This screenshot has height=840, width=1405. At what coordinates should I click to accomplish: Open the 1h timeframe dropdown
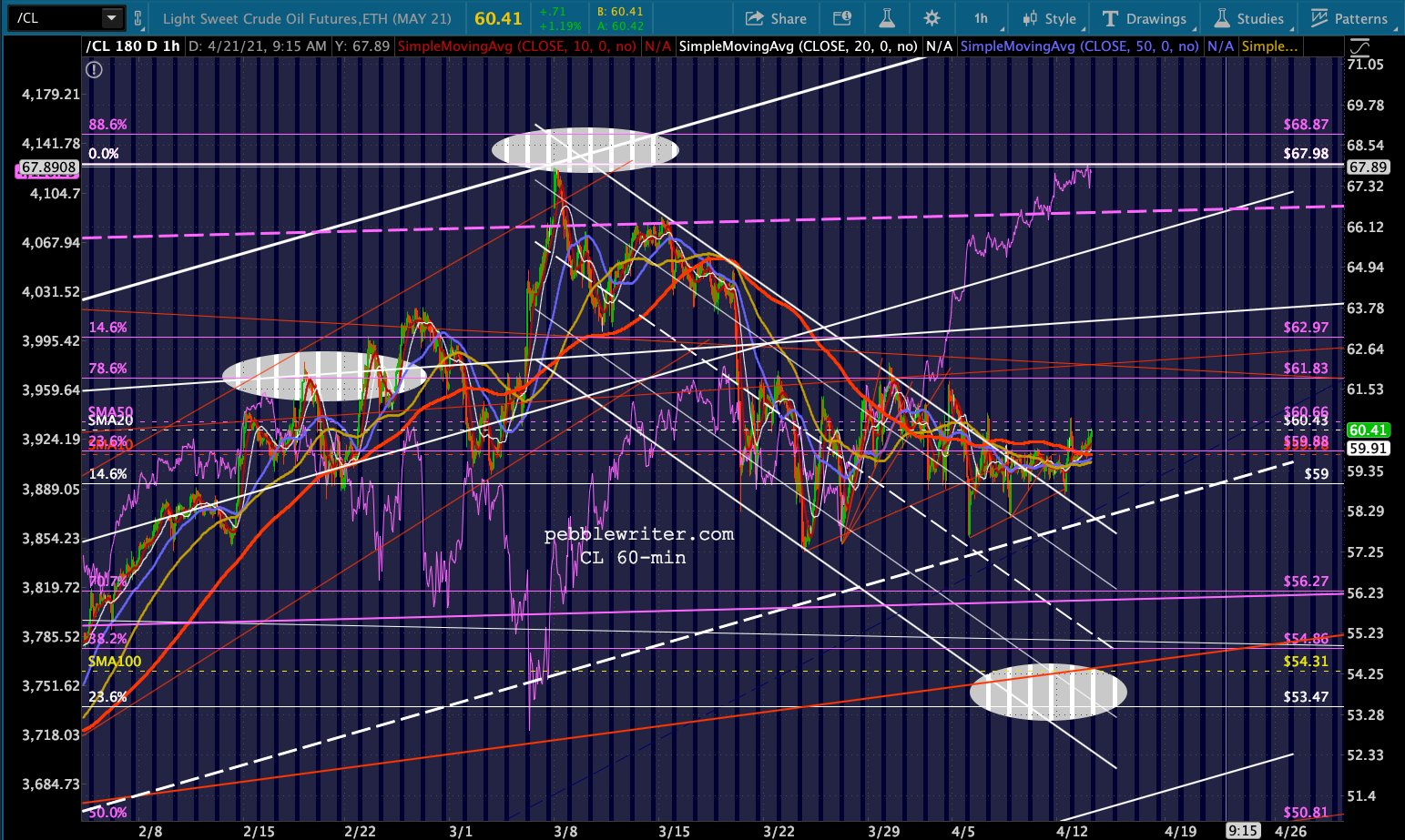[x=981, y=18]
